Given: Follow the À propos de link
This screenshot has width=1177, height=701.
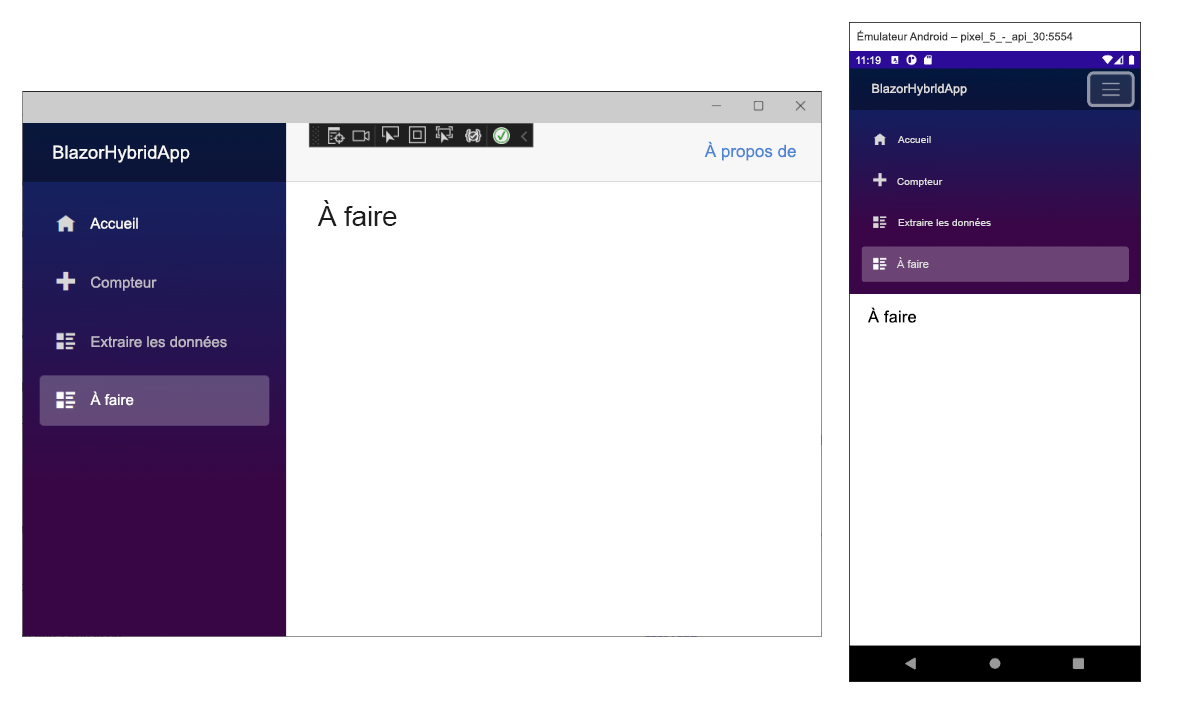Looking at the screenshot, I should [x=750, y=152].
